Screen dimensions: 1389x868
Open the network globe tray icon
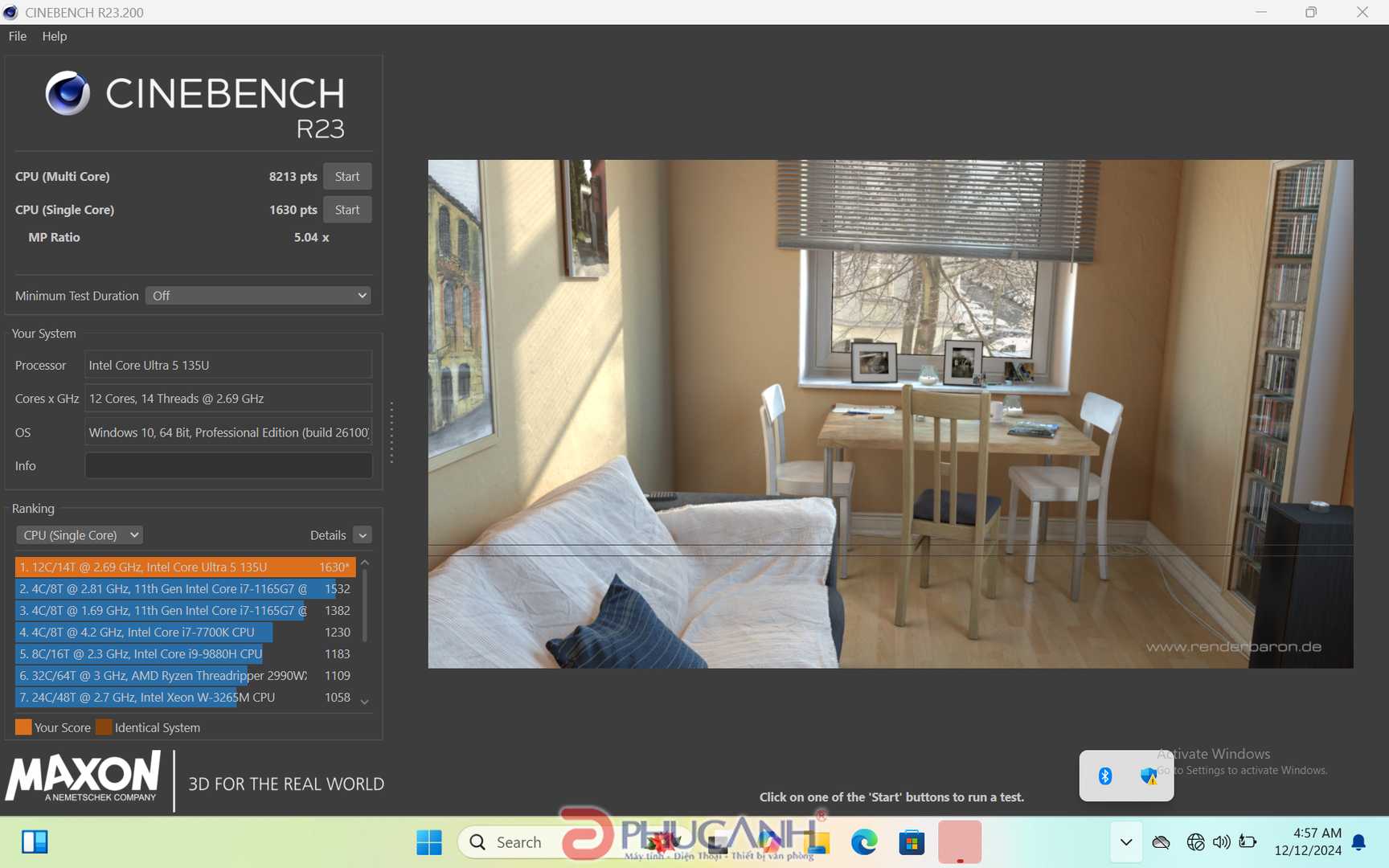tap(1195, 842)
